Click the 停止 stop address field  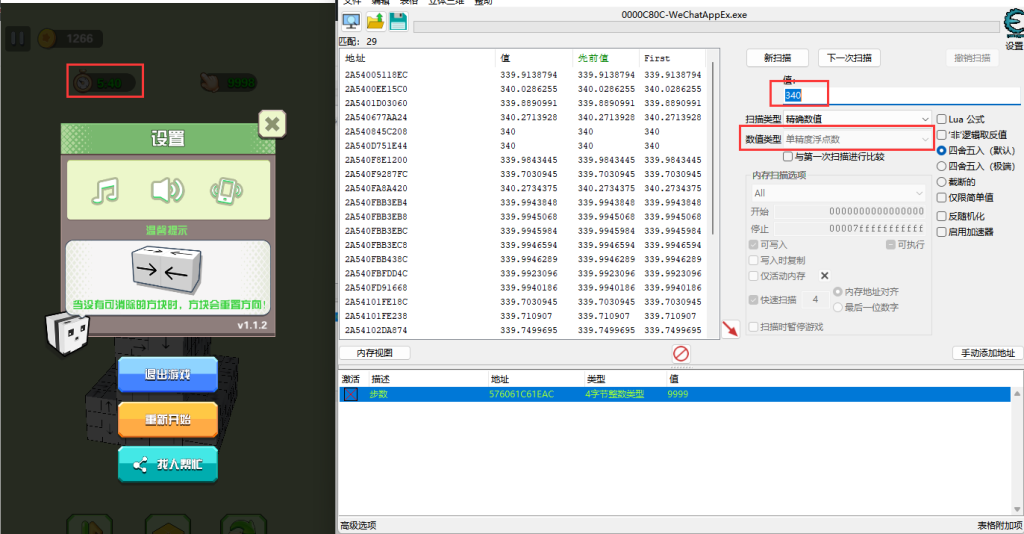(850, 228)
